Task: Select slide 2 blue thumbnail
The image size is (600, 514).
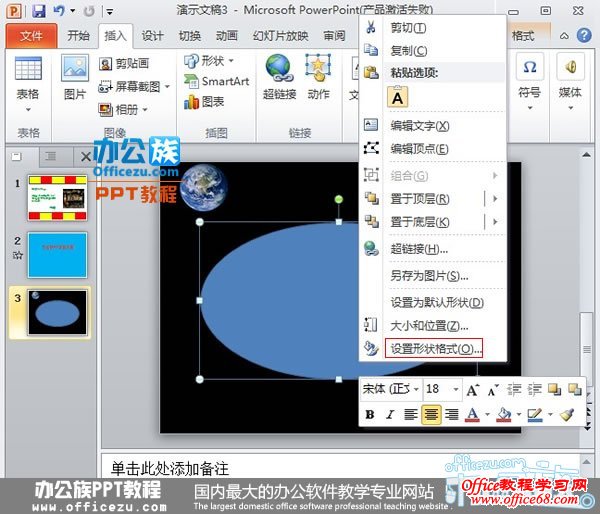Action: point(57,255)
